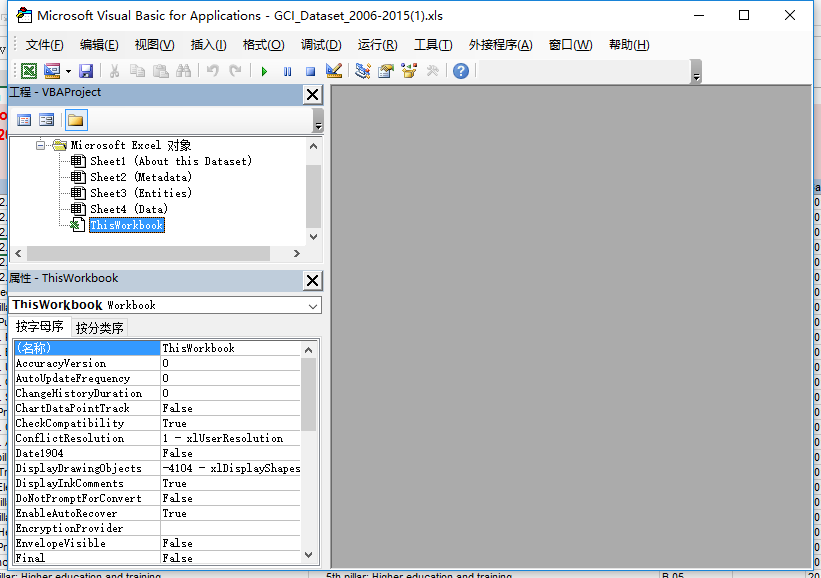Switch to the 按分类序 tab
This screenshot has width=821, height=578.
tap(99, 328)
